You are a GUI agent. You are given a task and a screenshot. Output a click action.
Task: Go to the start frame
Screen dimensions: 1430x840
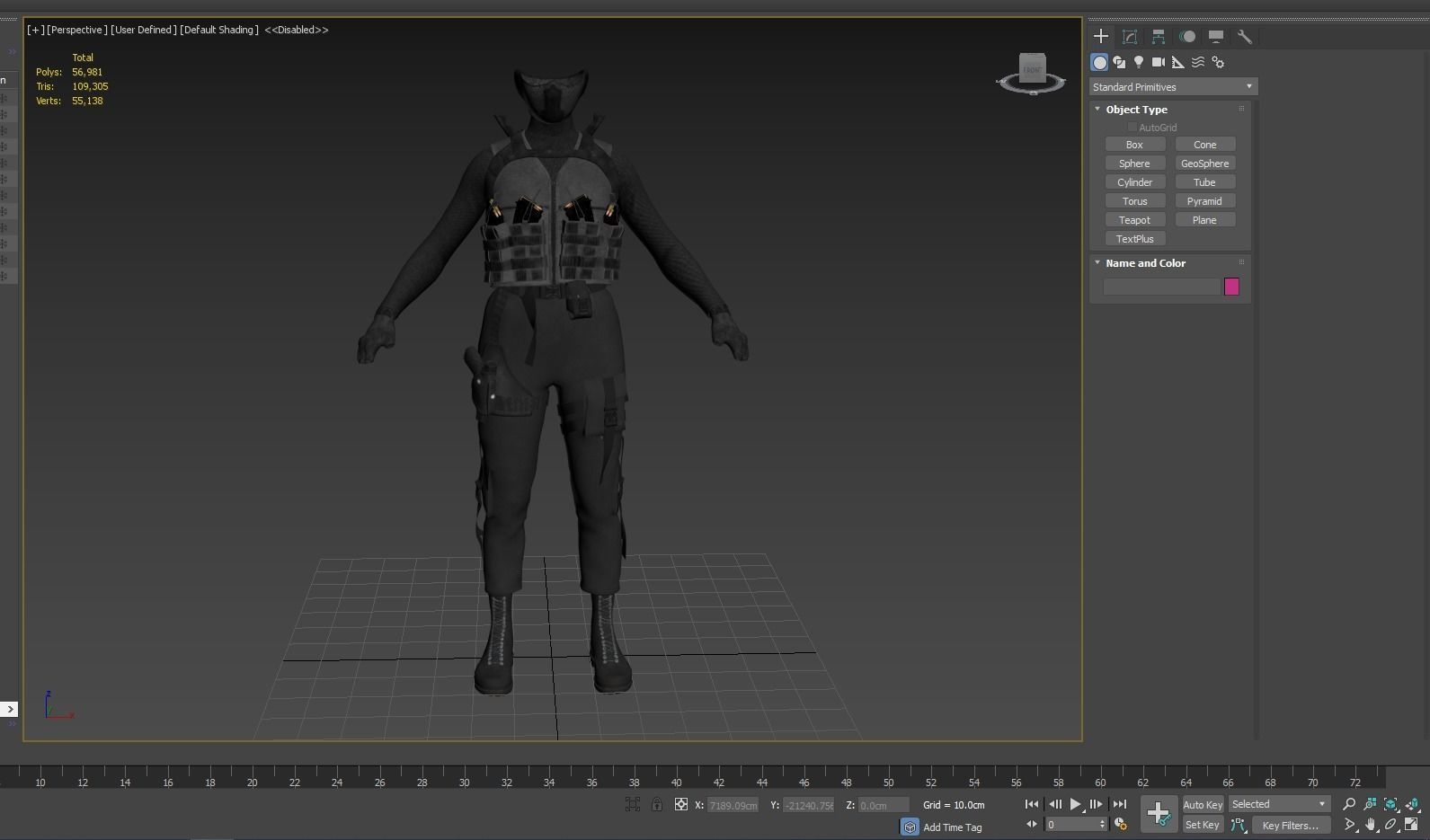pos(1032,804)
